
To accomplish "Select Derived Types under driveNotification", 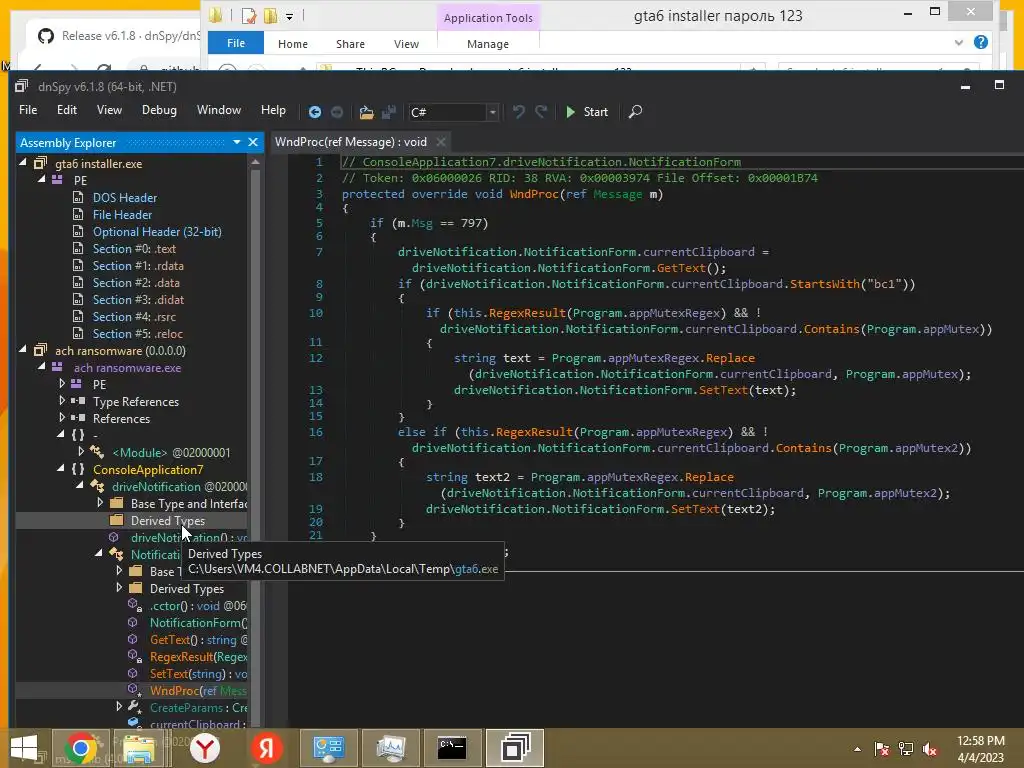I will tap(167, 520).
